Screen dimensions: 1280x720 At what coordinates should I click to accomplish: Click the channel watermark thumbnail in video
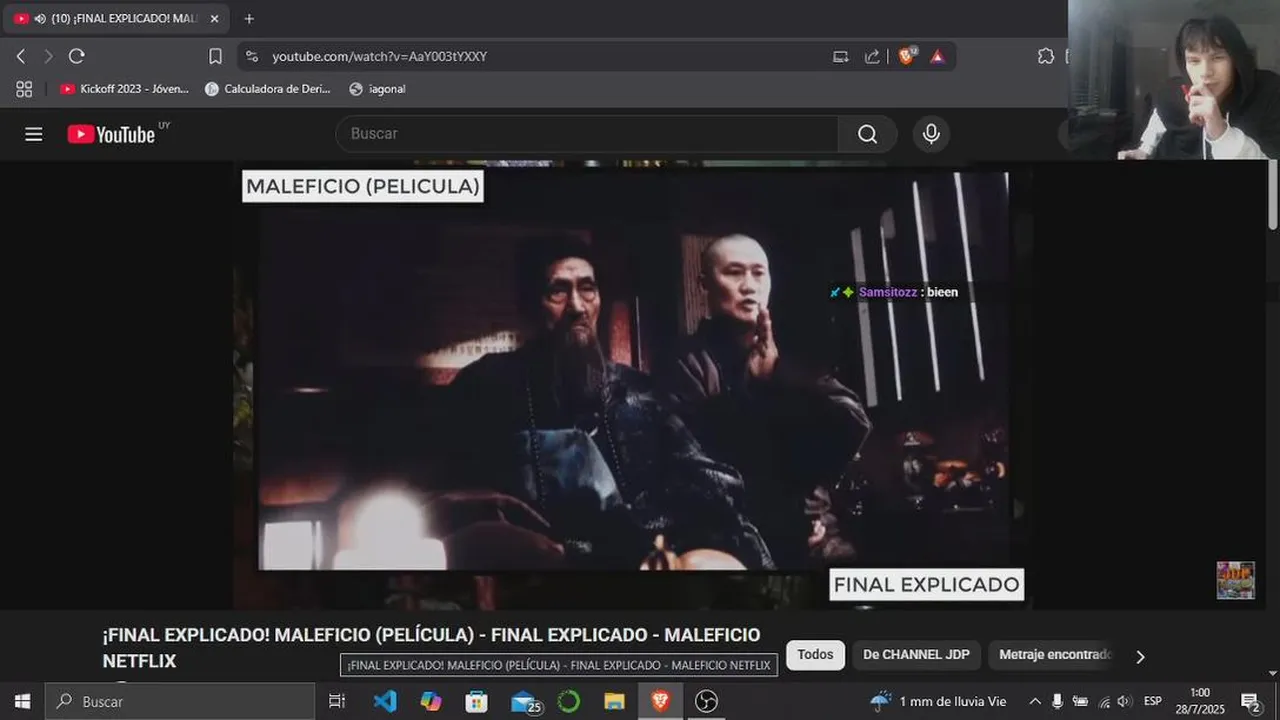coord(1235,580)
